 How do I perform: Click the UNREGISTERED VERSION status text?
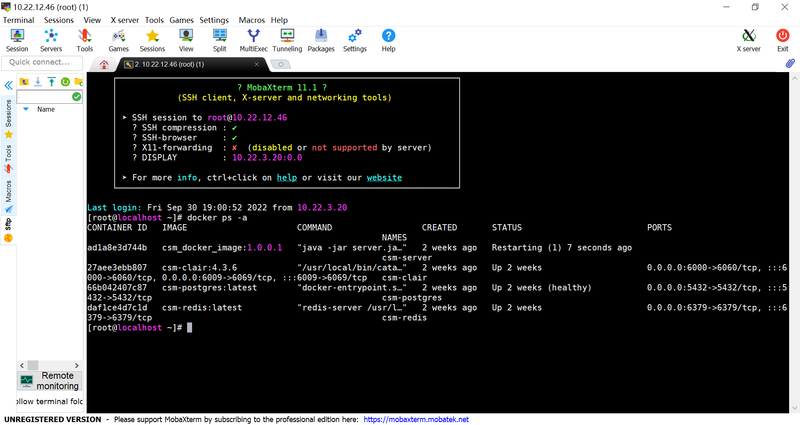tap(53, 419)
